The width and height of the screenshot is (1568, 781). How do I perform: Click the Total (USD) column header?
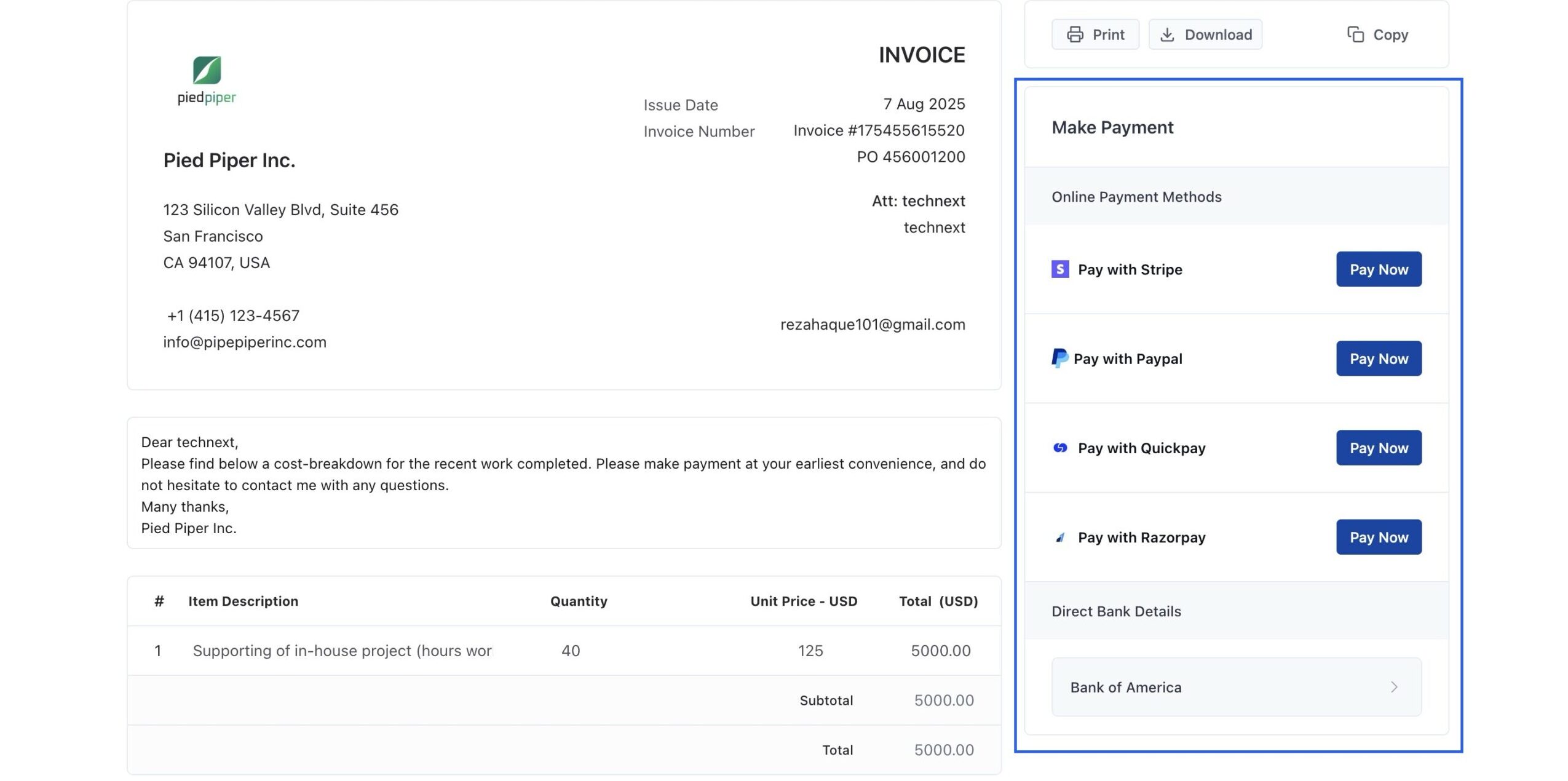(x=938, y=601)
